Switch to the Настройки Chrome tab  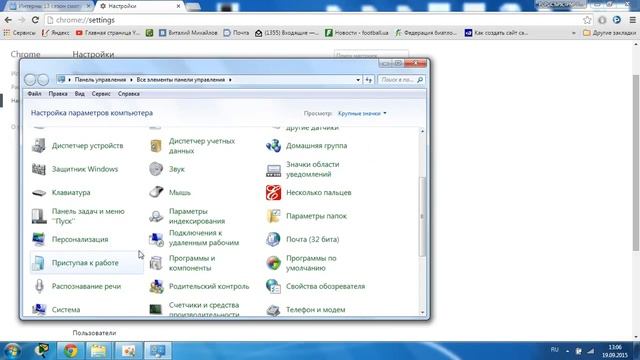click(139, 6)
